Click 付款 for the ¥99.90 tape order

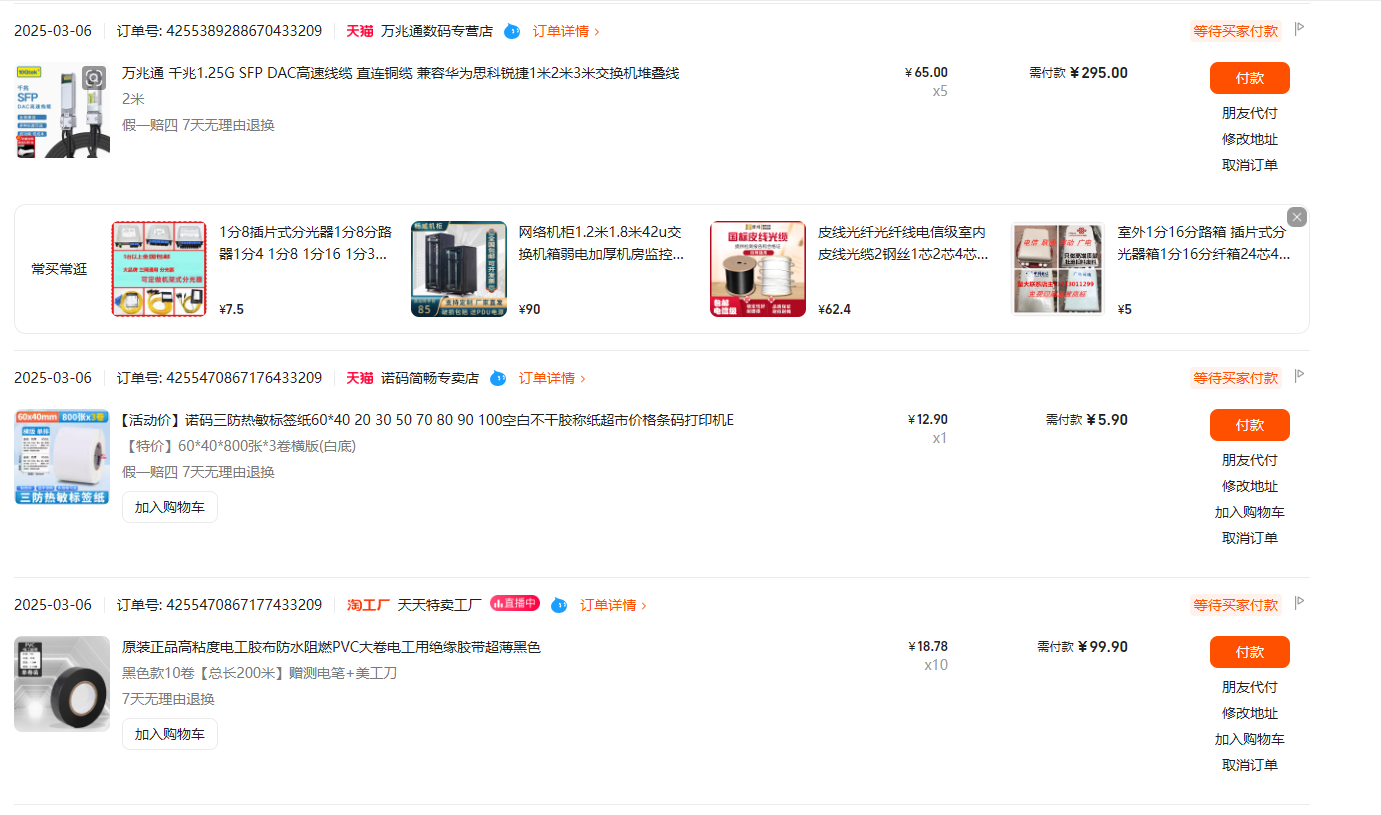(1249, 652)
